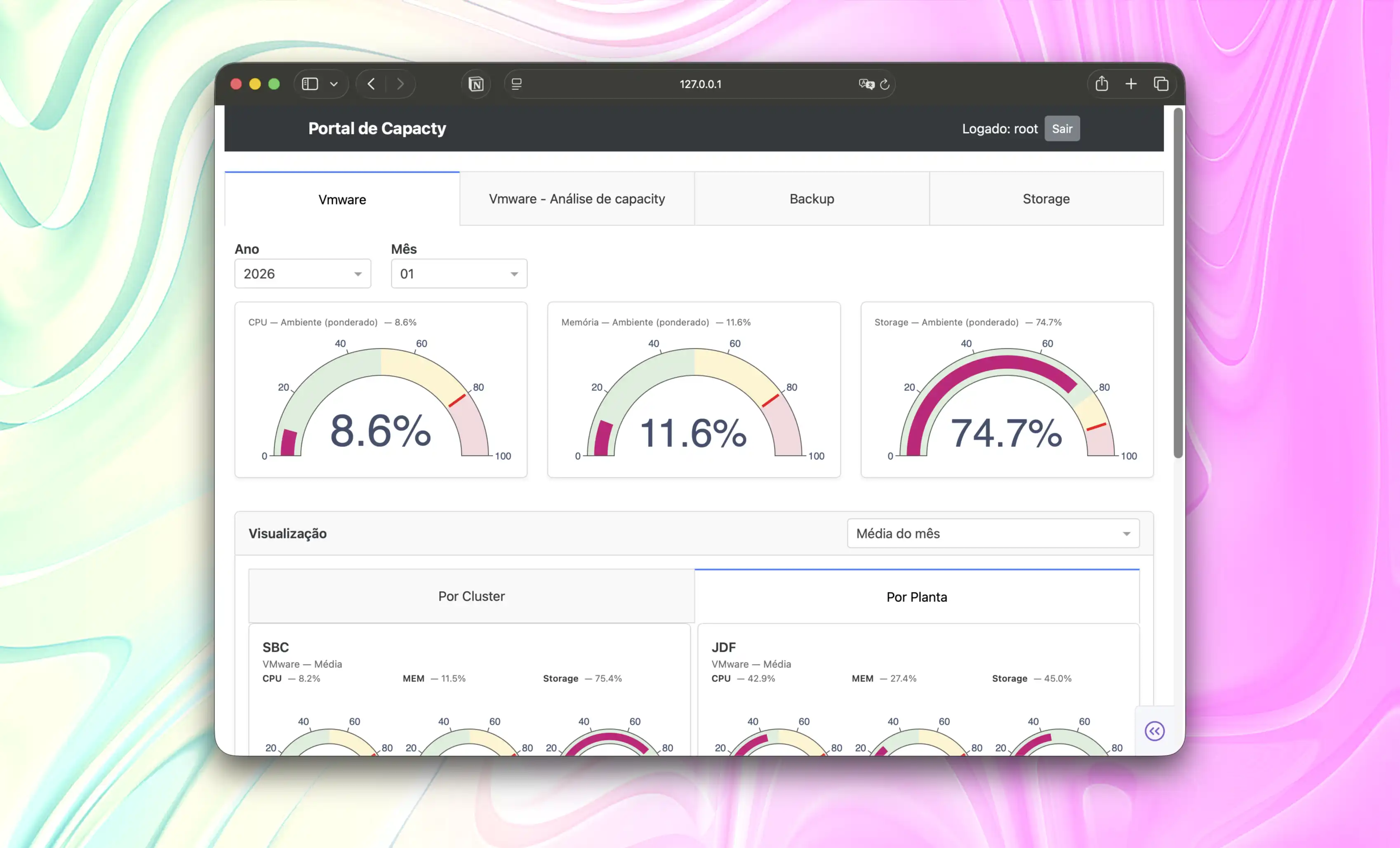Reload the page
1400x848 pixels.
tap(885, 84)
